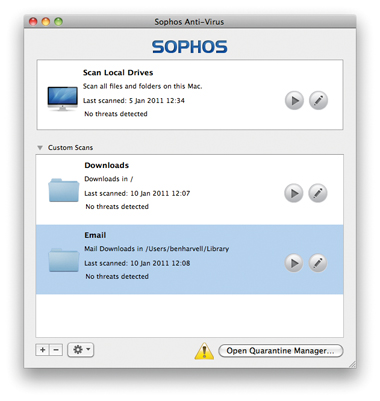380x401 pixels.
Task: Click 'Last scanned: 10 Jan 2011 12:07'
Action: [x=137, y=193]
